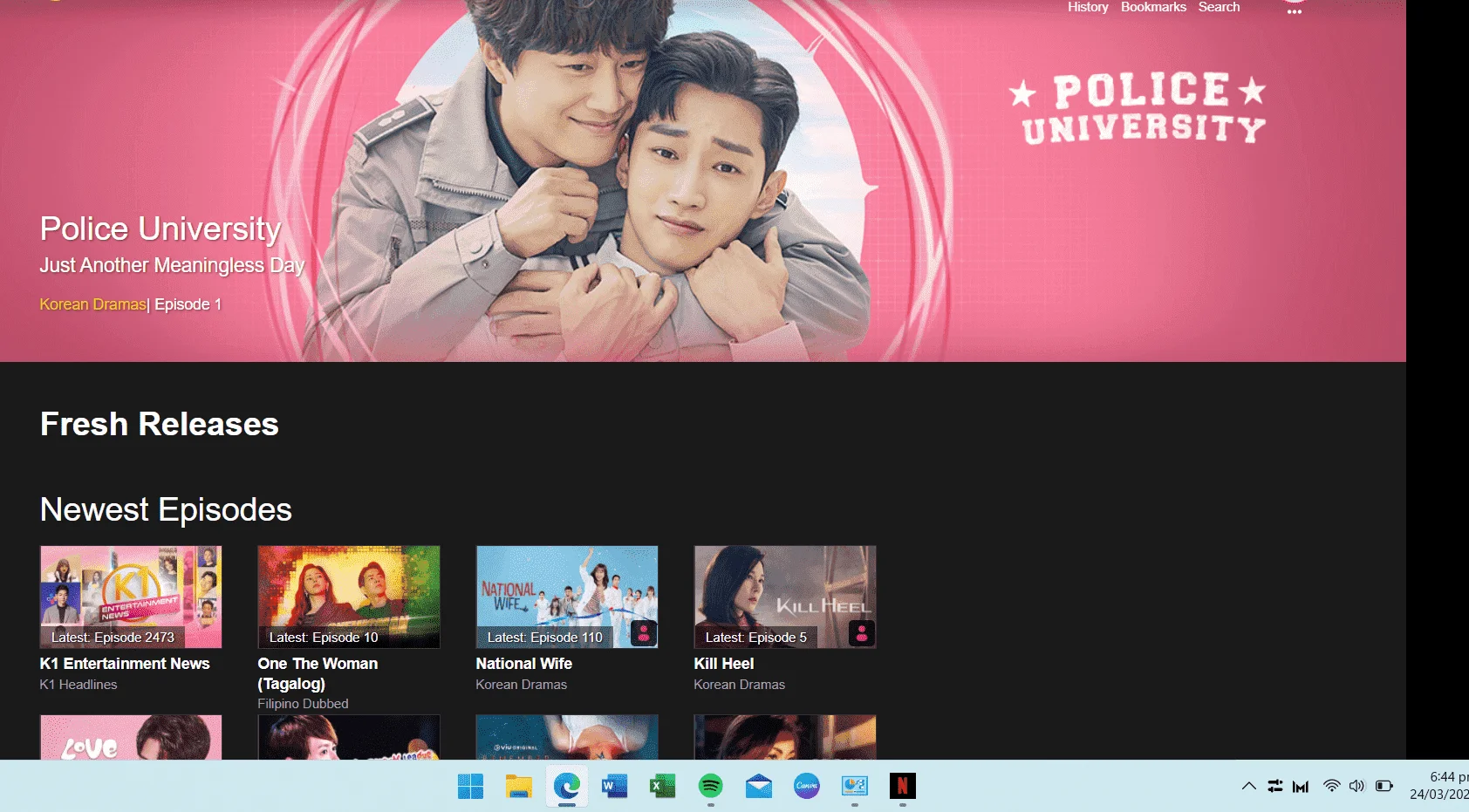
Task: Click 'Just Another Meaningless Day' episode subtitle
Action: point(172,265)
